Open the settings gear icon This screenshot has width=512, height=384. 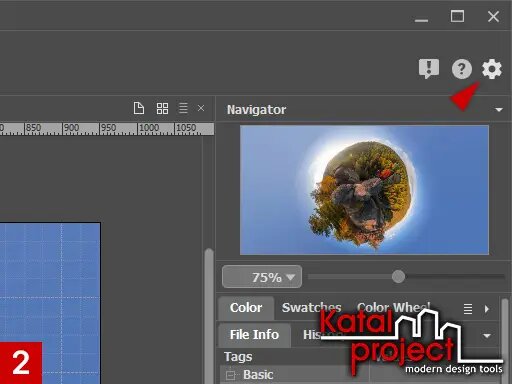tap(492, 69)
